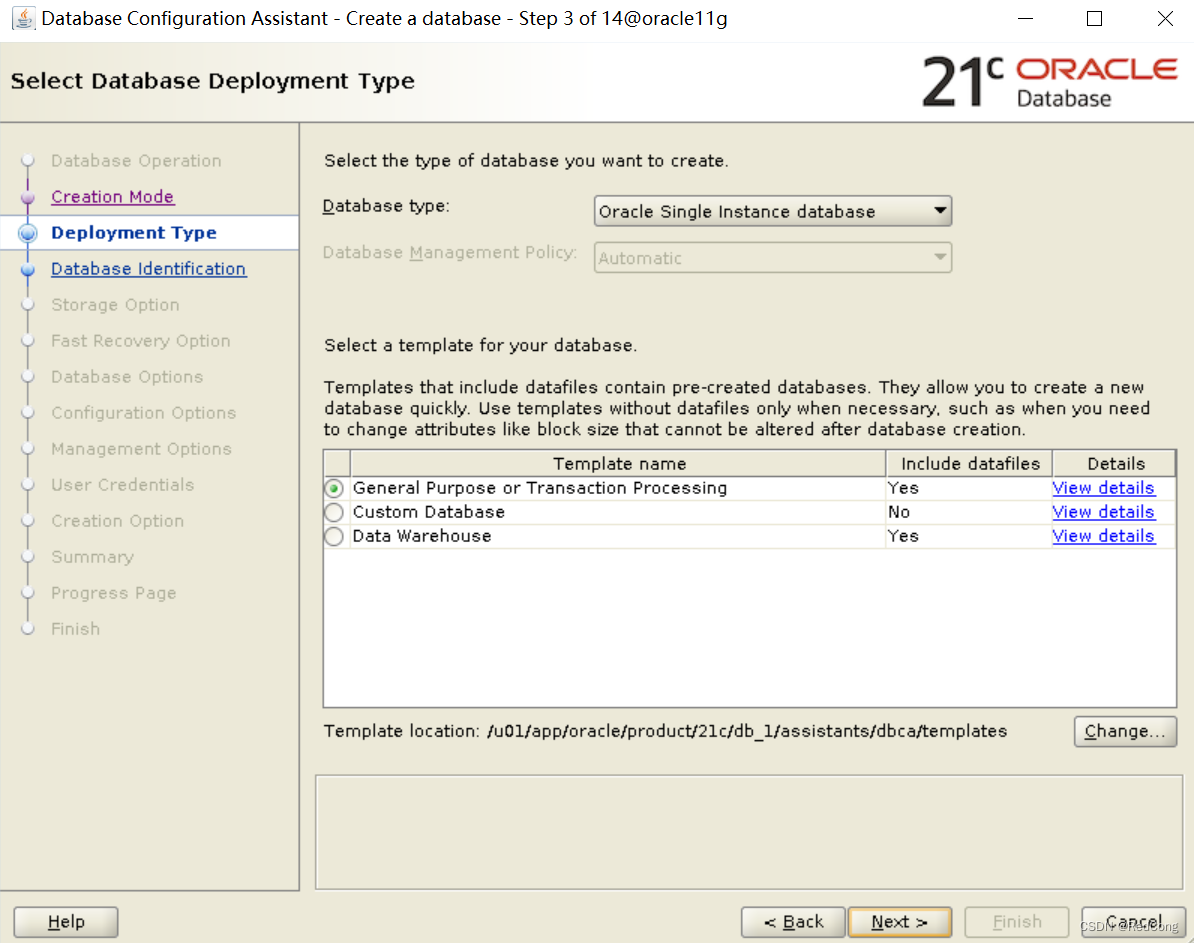Click the empty message area box
Image resolution: width=1194 pixels, height=943 pixels.
(x=749, y=832)
